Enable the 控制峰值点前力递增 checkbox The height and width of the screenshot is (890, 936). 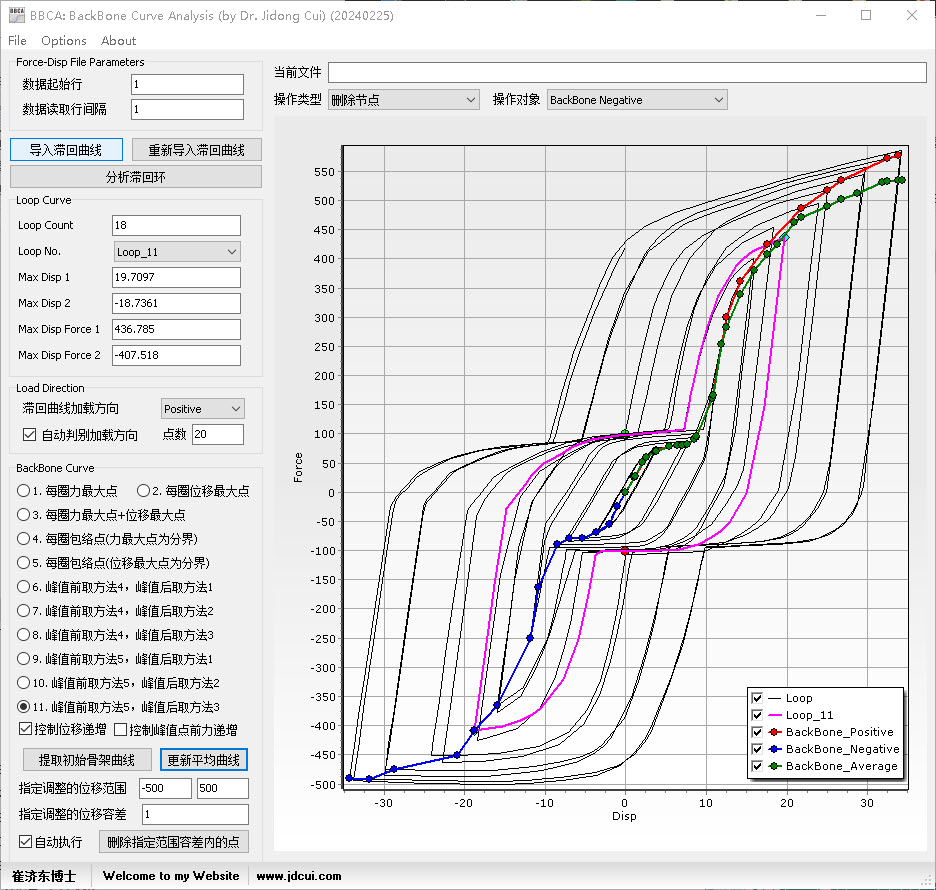(x=121, y=729)
